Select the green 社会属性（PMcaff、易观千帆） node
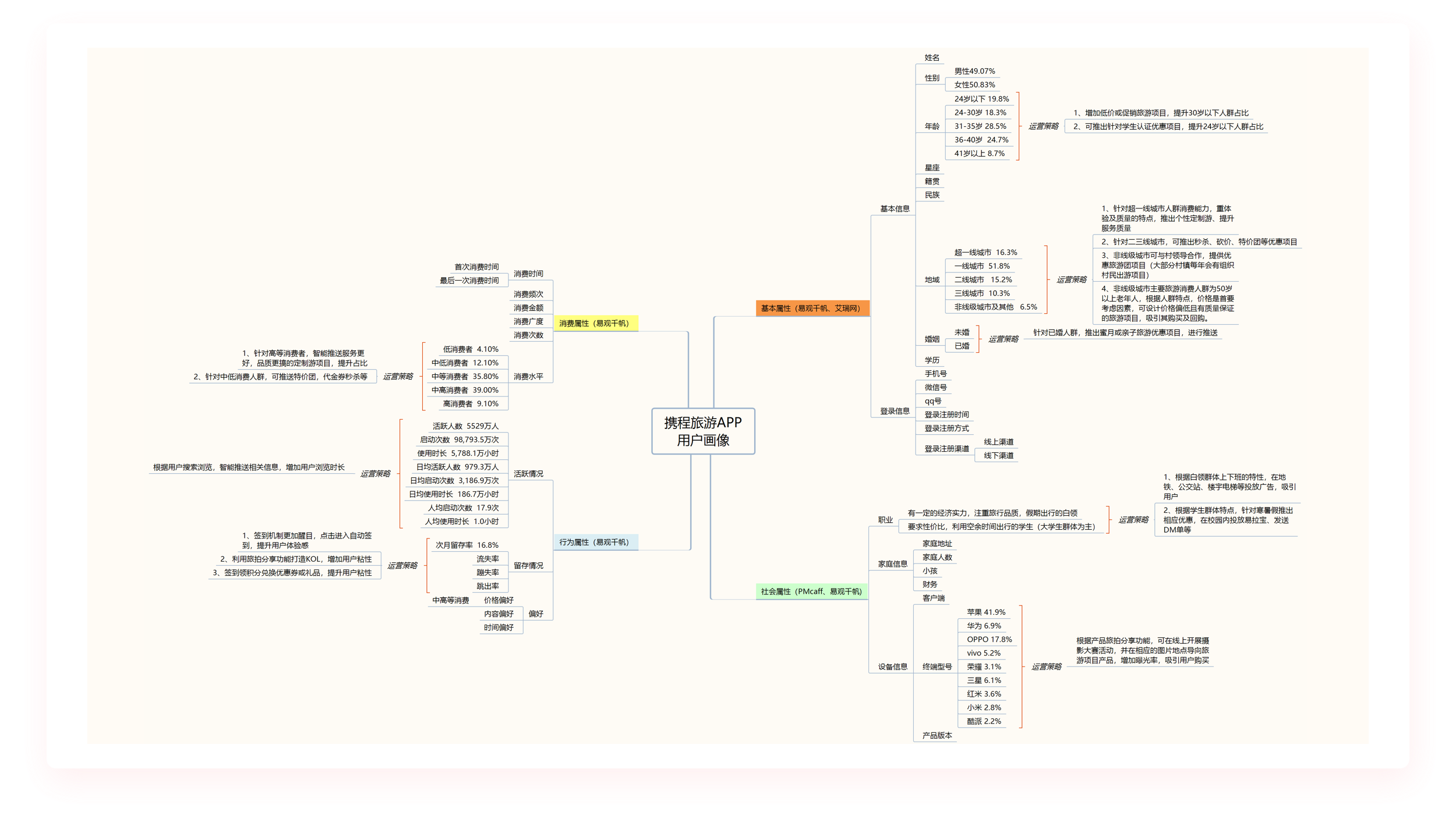This screenshot has height=815, width=1456. pyautogui.click(x=811, y=591)
